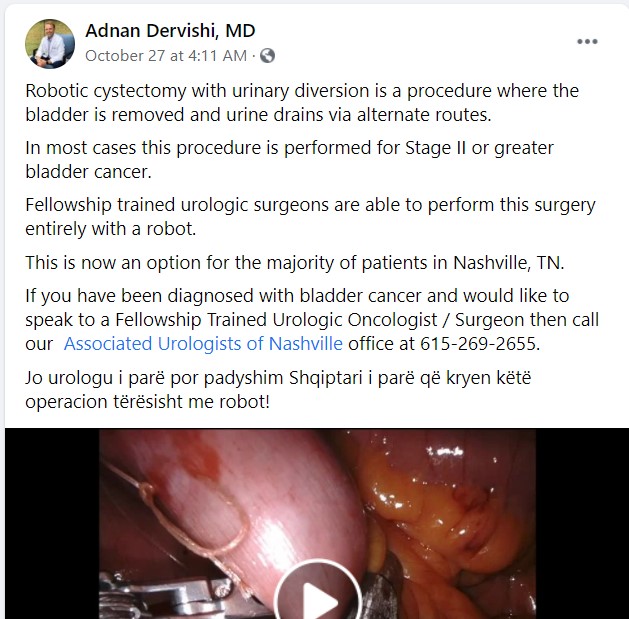
Task: Click the 'In most cases this procedure' paragraph
Action: (x=289, y=160)
